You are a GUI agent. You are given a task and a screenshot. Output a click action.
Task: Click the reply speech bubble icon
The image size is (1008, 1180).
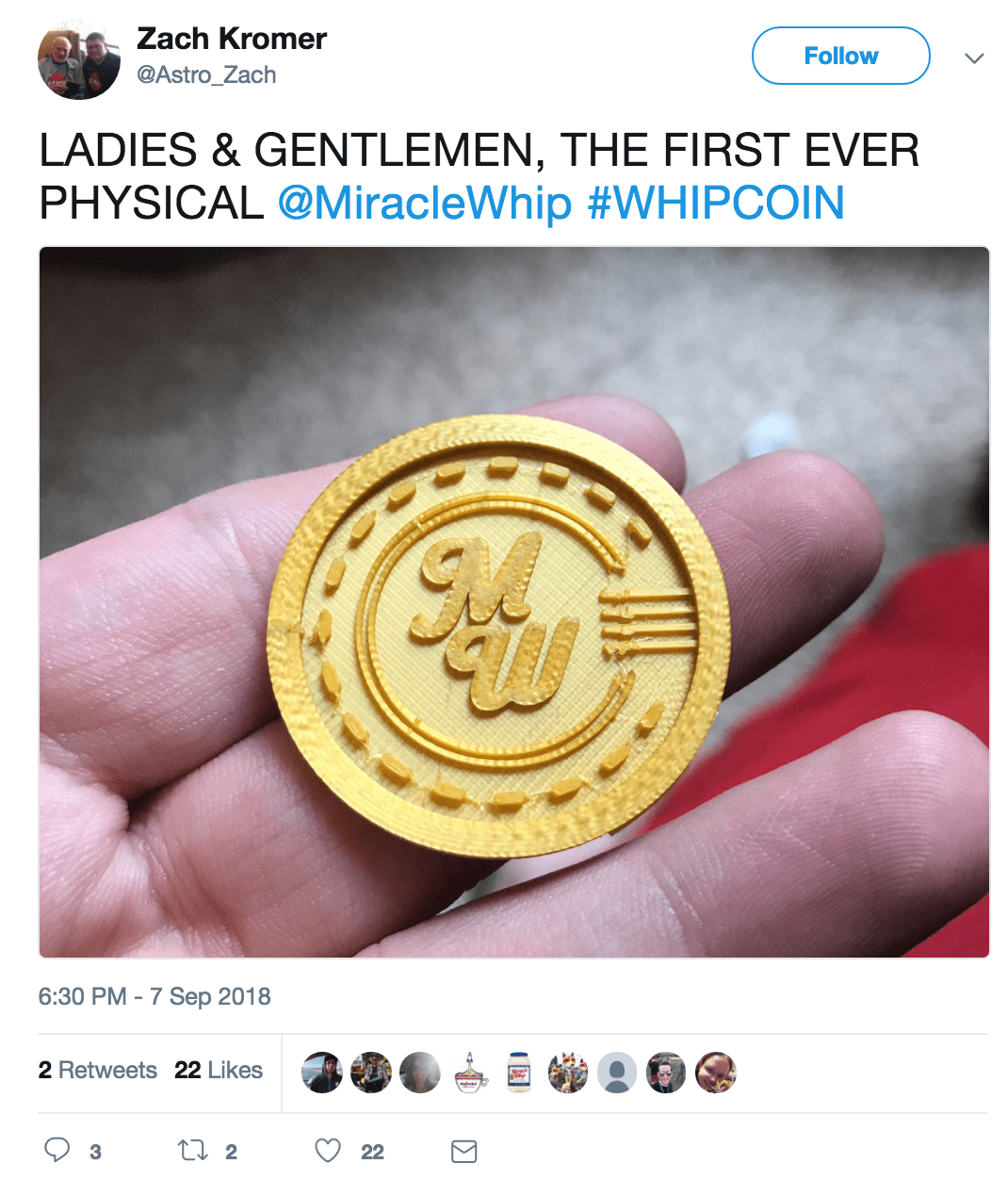[57, 1150]
